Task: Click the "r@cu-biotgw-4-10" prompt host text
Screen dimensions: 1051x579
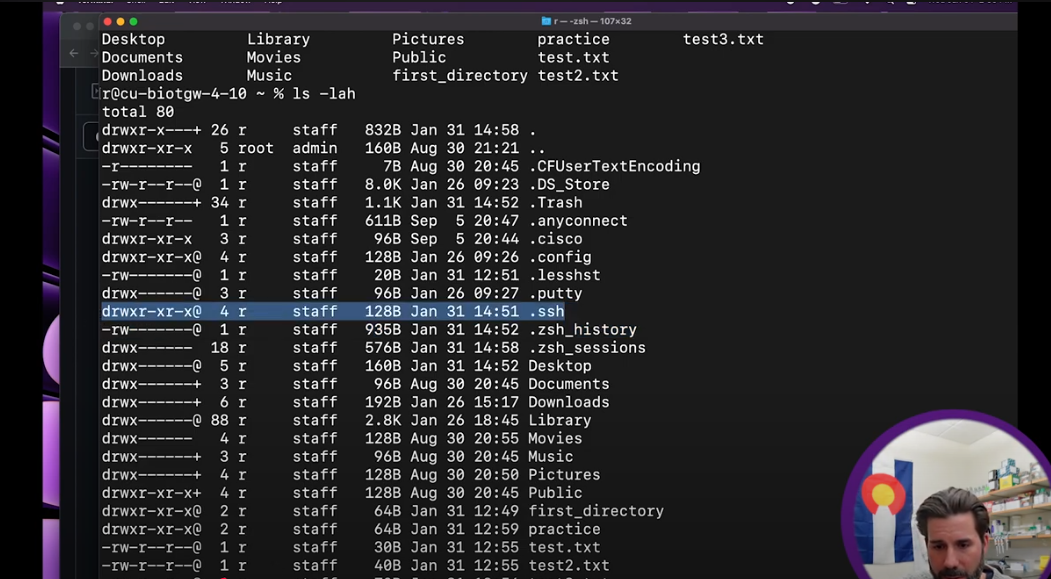Action: (174, 94)
